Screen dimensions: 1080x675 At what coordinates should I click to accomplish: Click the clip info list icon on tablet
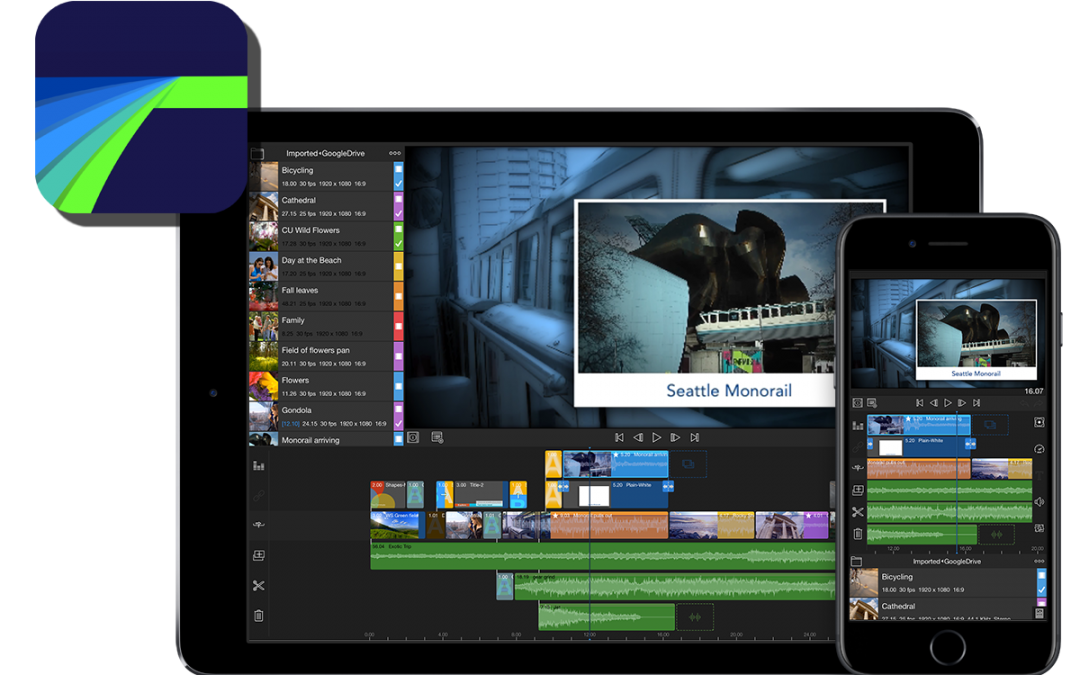[437, 437]
